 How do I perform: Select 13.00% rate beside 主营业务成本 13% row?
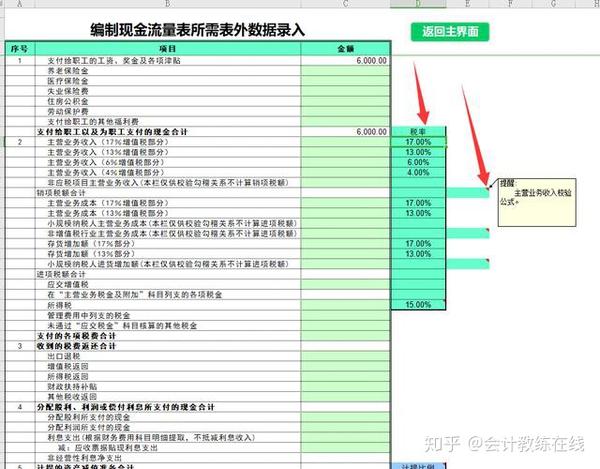click(x=418, y=213)
